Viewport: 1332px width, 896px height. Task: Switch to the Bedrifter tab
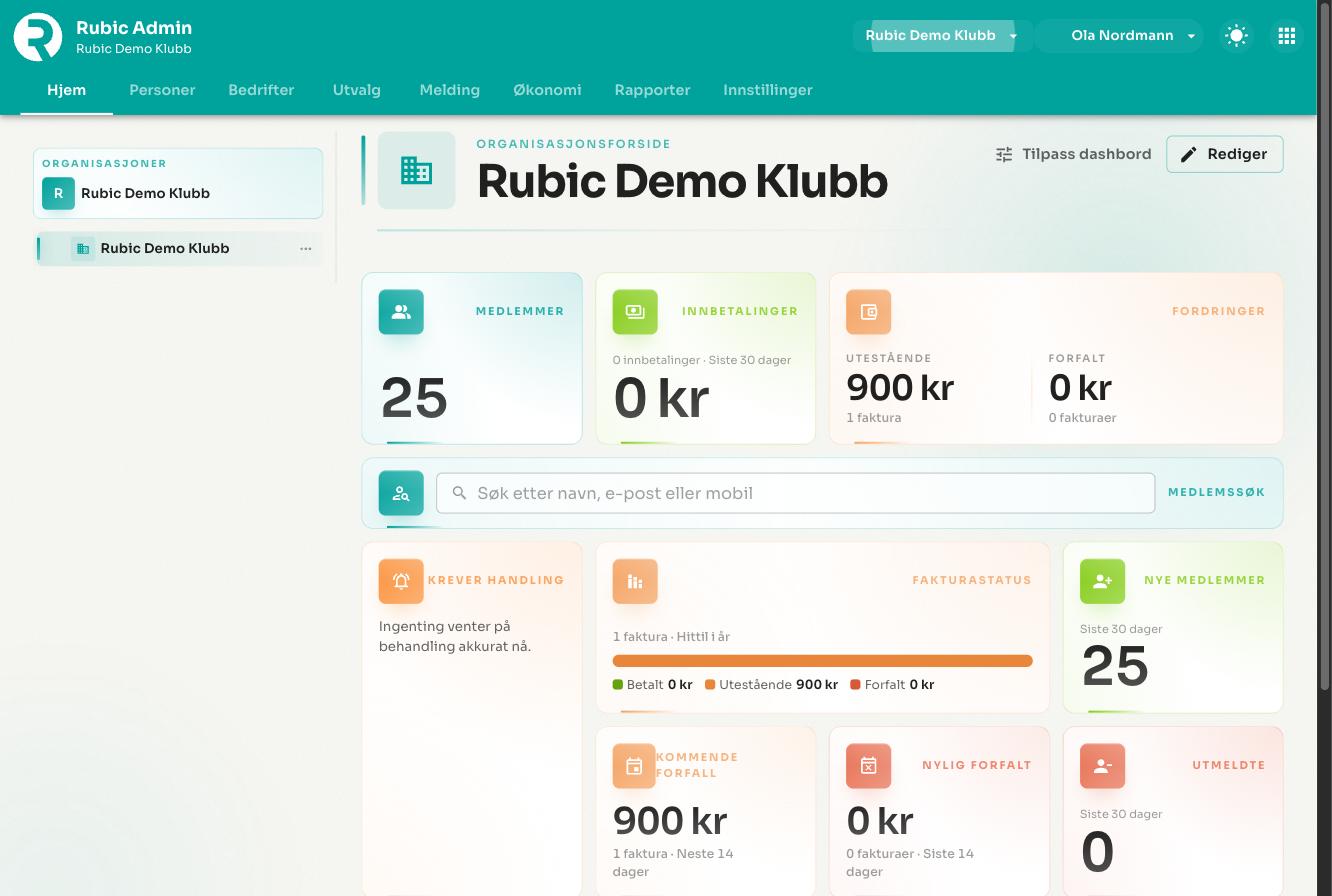tap(261, 90)
